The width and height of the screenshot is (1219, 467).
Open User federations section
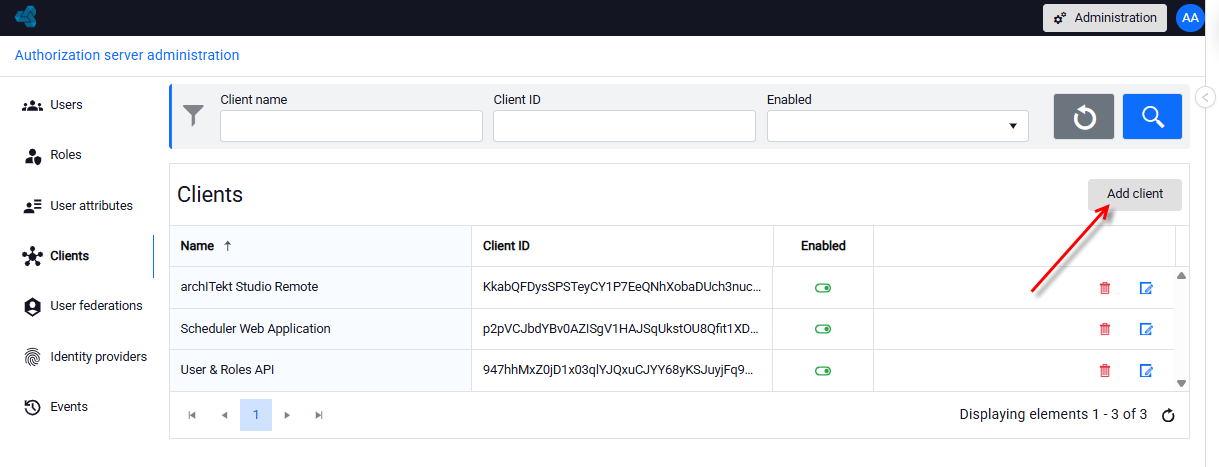point(96,306)
